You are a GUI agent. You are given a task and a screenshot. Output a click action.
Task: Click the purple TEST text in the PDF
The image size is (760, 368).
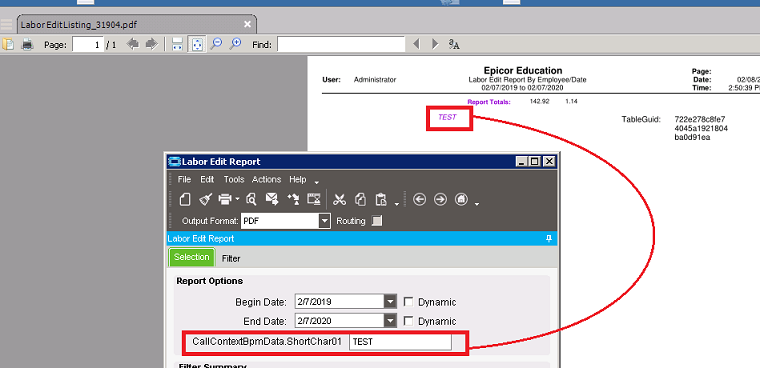447,117
